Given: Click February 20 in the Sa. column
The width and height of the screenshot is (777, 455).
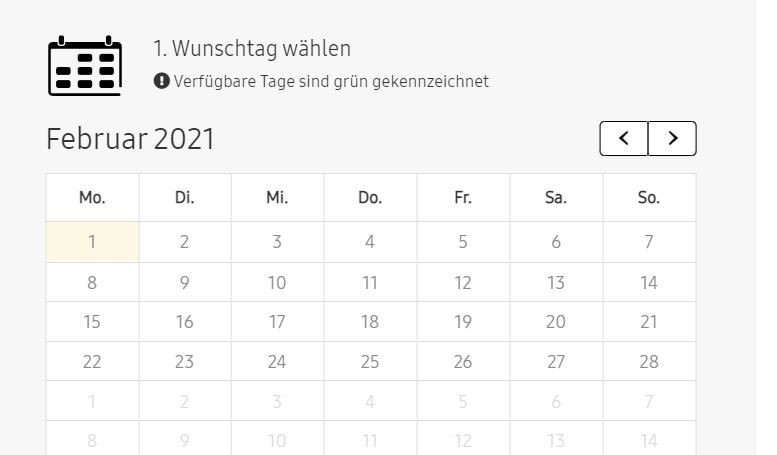Looking at the screenshot, I should click(x=556, y=322).
